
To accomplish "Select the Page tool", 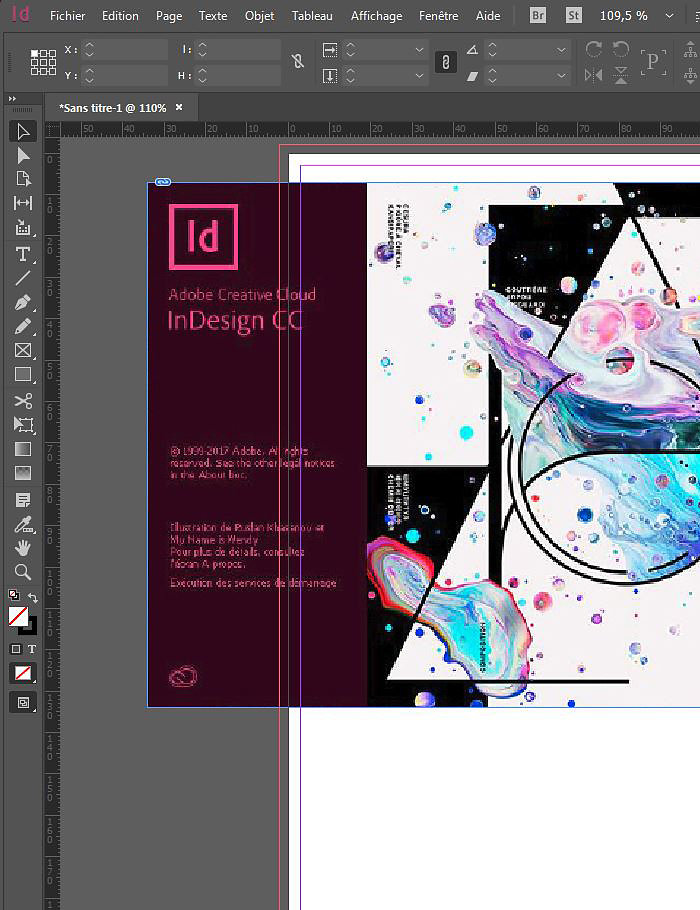I will 23,179.
